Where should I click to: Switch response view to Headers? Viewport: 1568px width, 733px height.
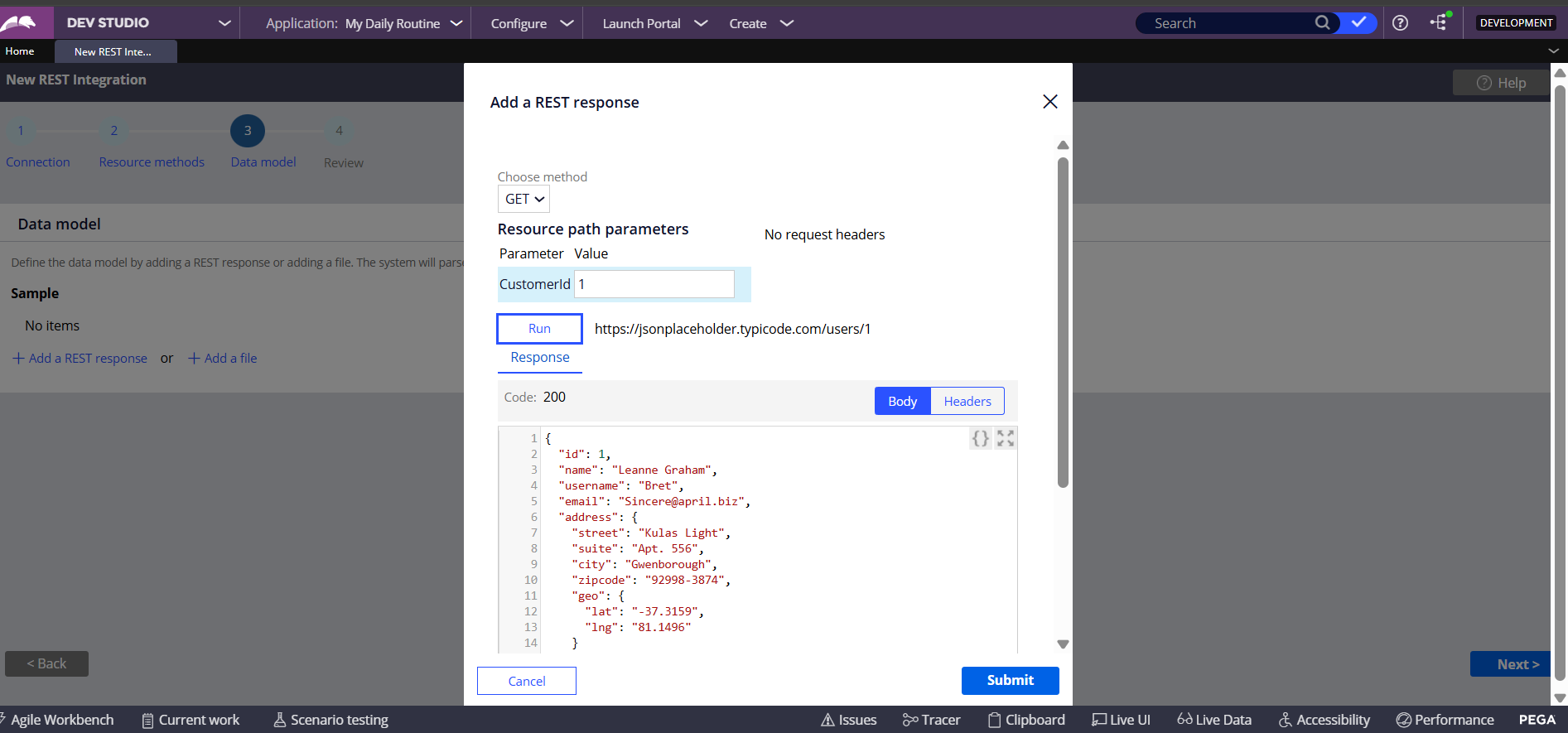click(x=967, y=401)
